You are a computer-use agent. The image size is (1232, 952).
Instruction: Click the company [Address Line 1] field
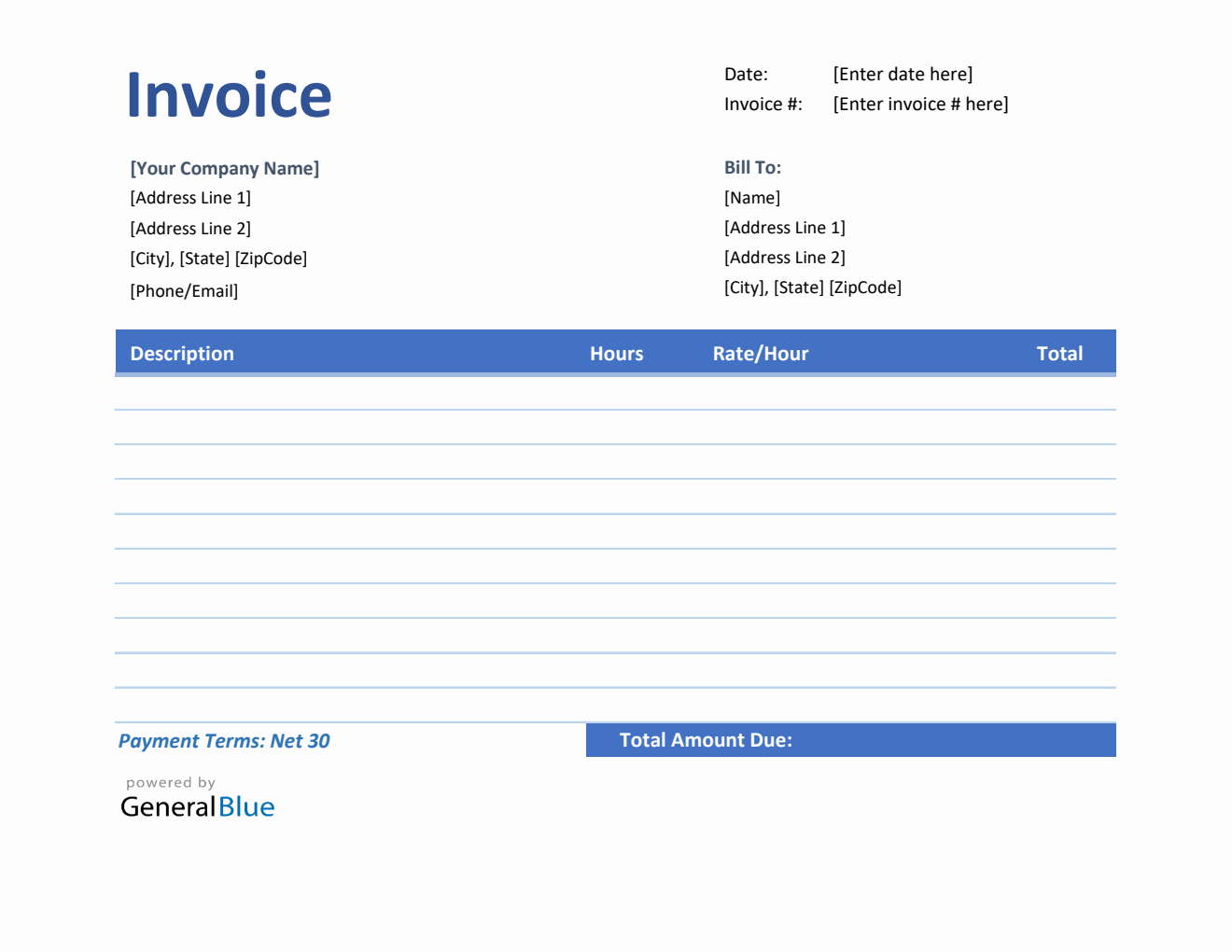point(189,197)
